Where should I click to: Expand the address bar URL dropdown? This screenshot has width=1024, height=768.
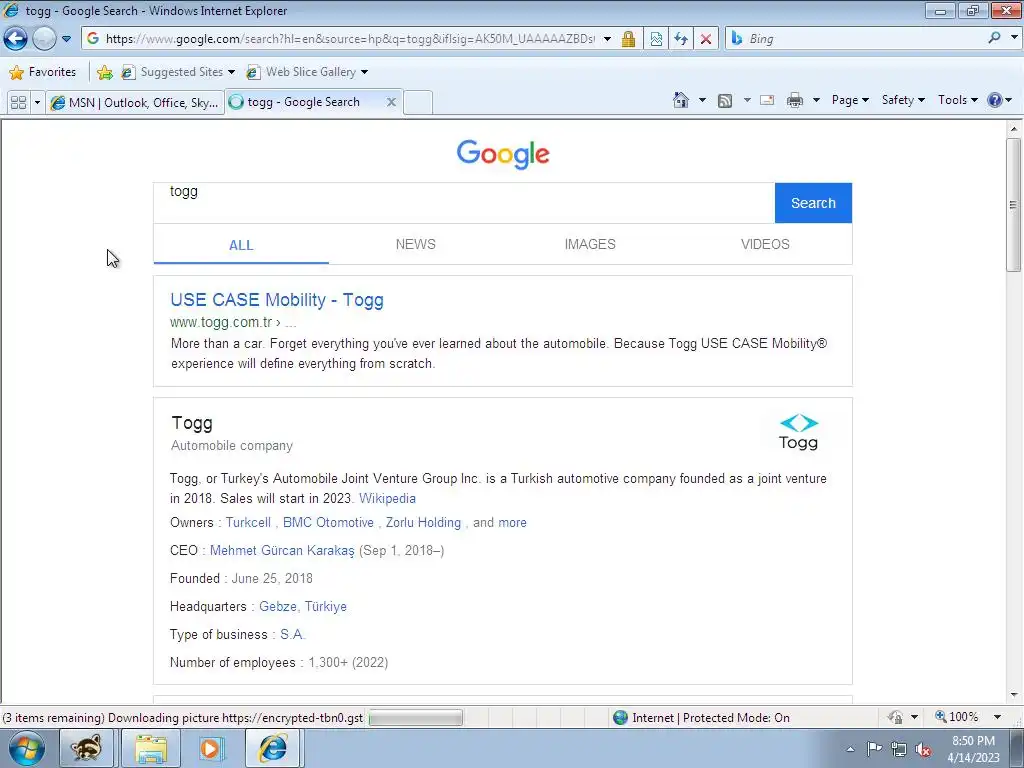607,39
